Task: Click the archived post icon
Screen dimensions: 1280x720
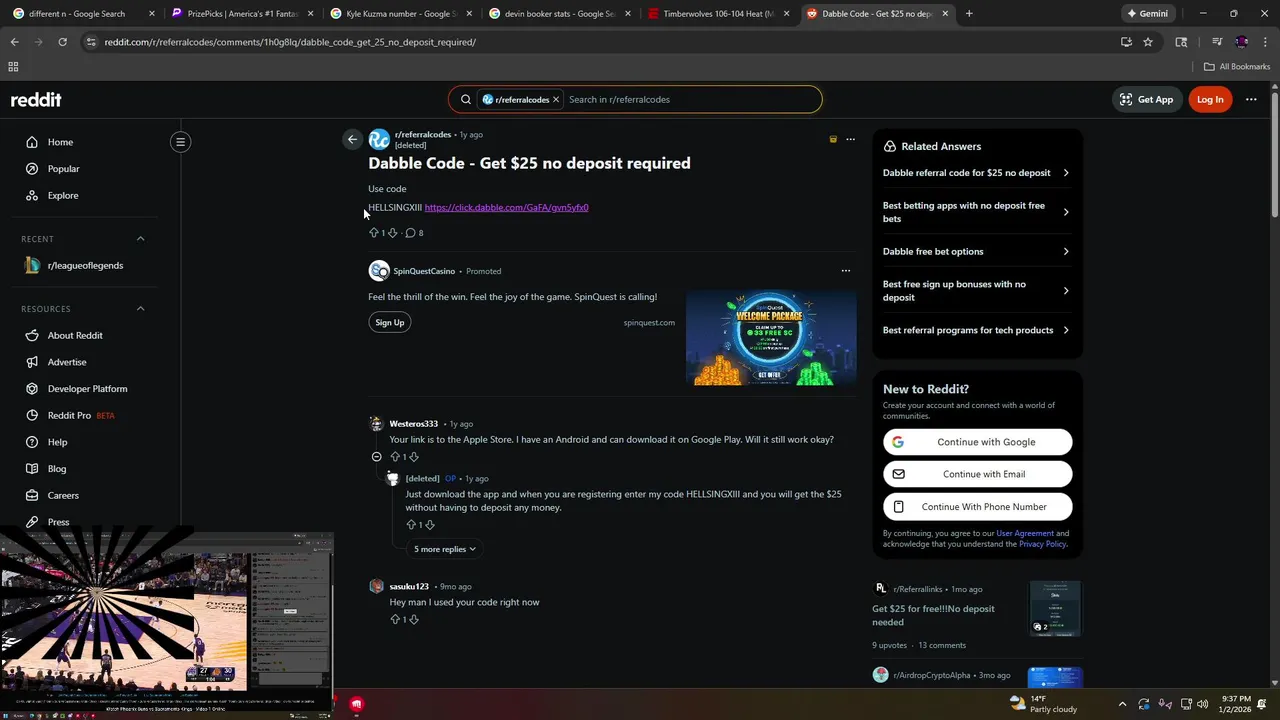Action: [x=833, y=139]
